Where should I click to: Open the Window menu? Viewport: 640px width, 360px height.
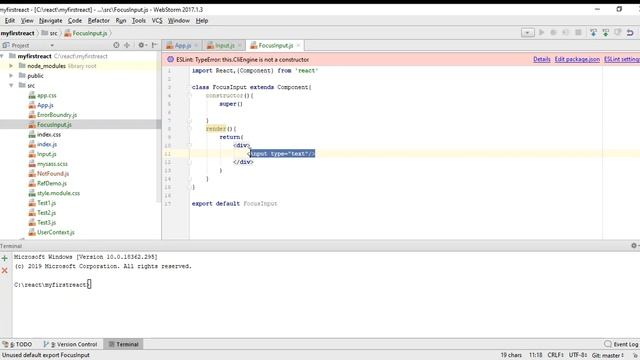click(179, 20)
